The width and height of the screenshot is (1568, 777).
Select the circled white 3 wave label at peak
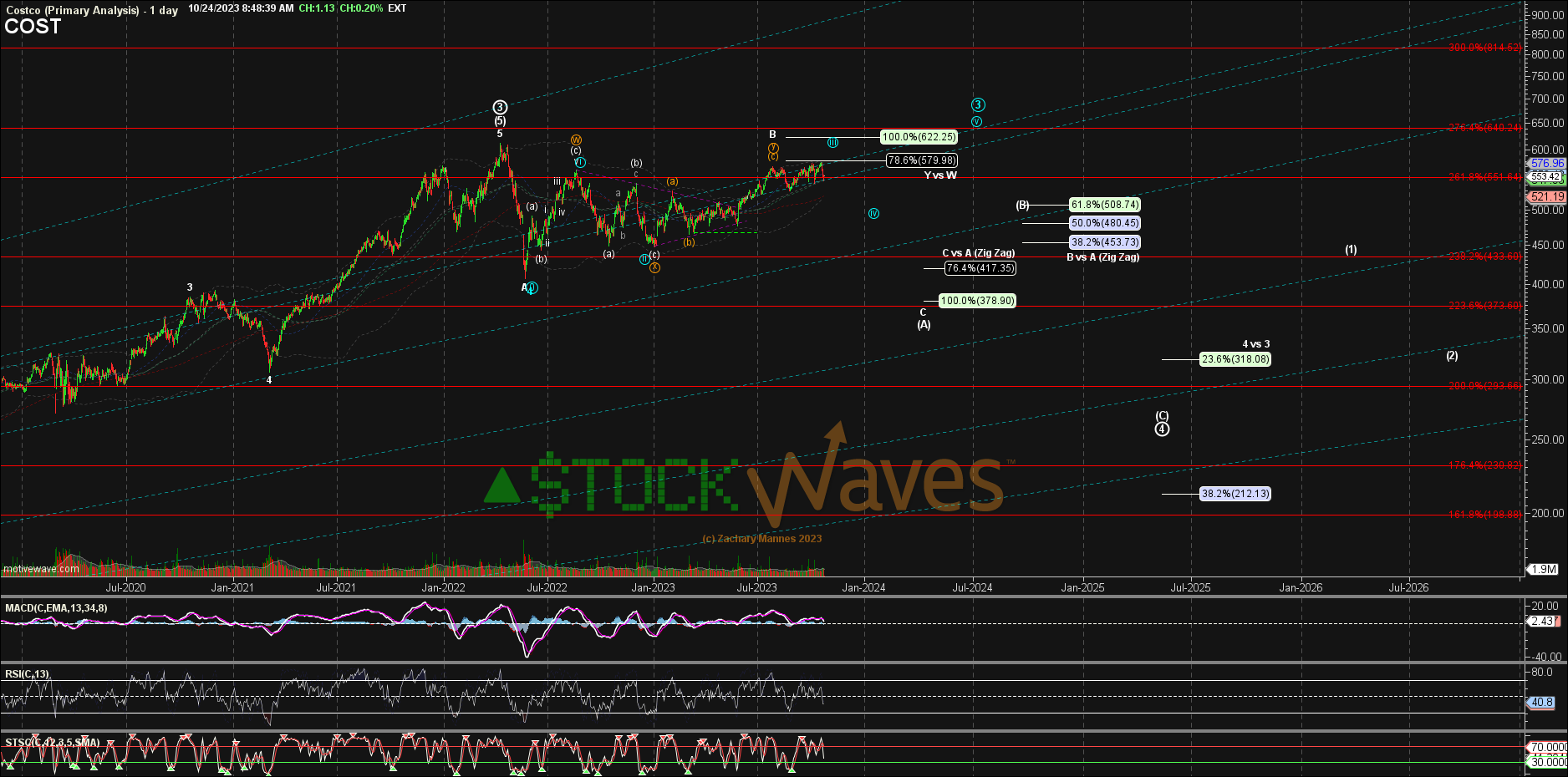coord(500,107)
